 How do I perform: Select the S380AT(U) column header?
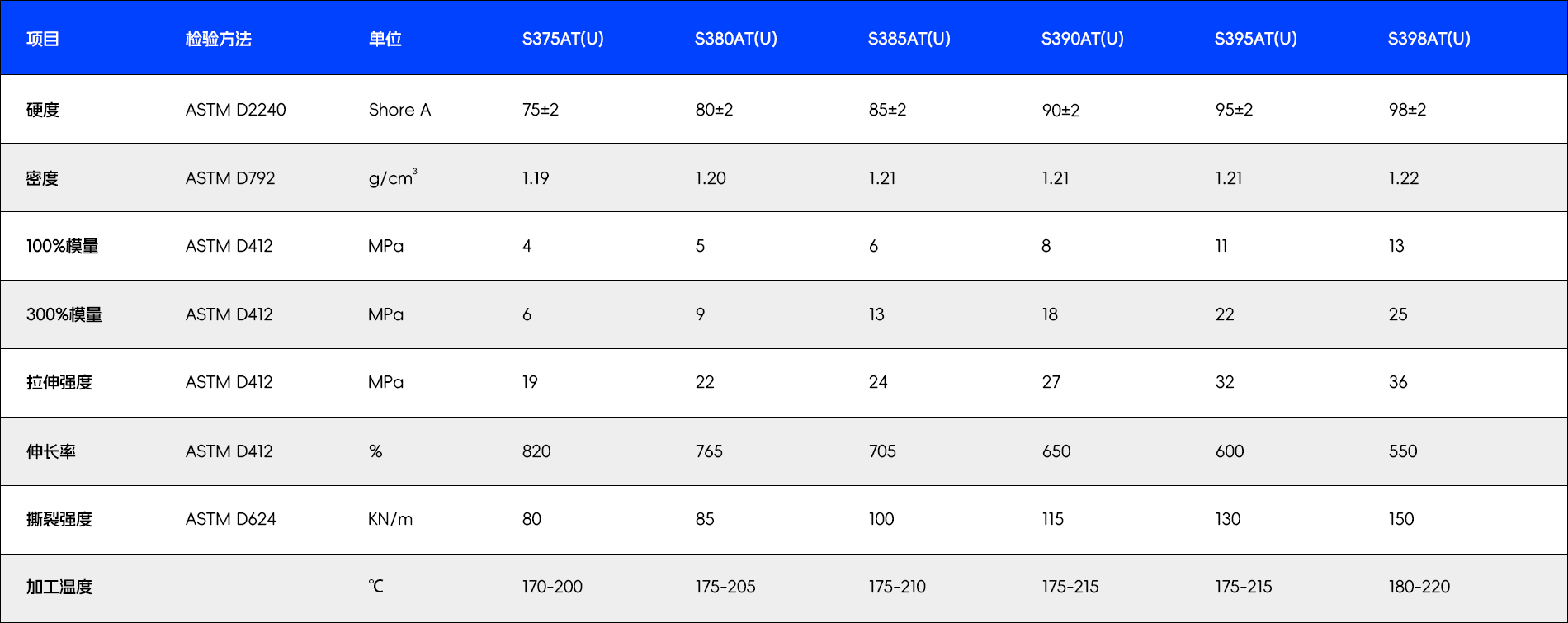tap(735, 39)
